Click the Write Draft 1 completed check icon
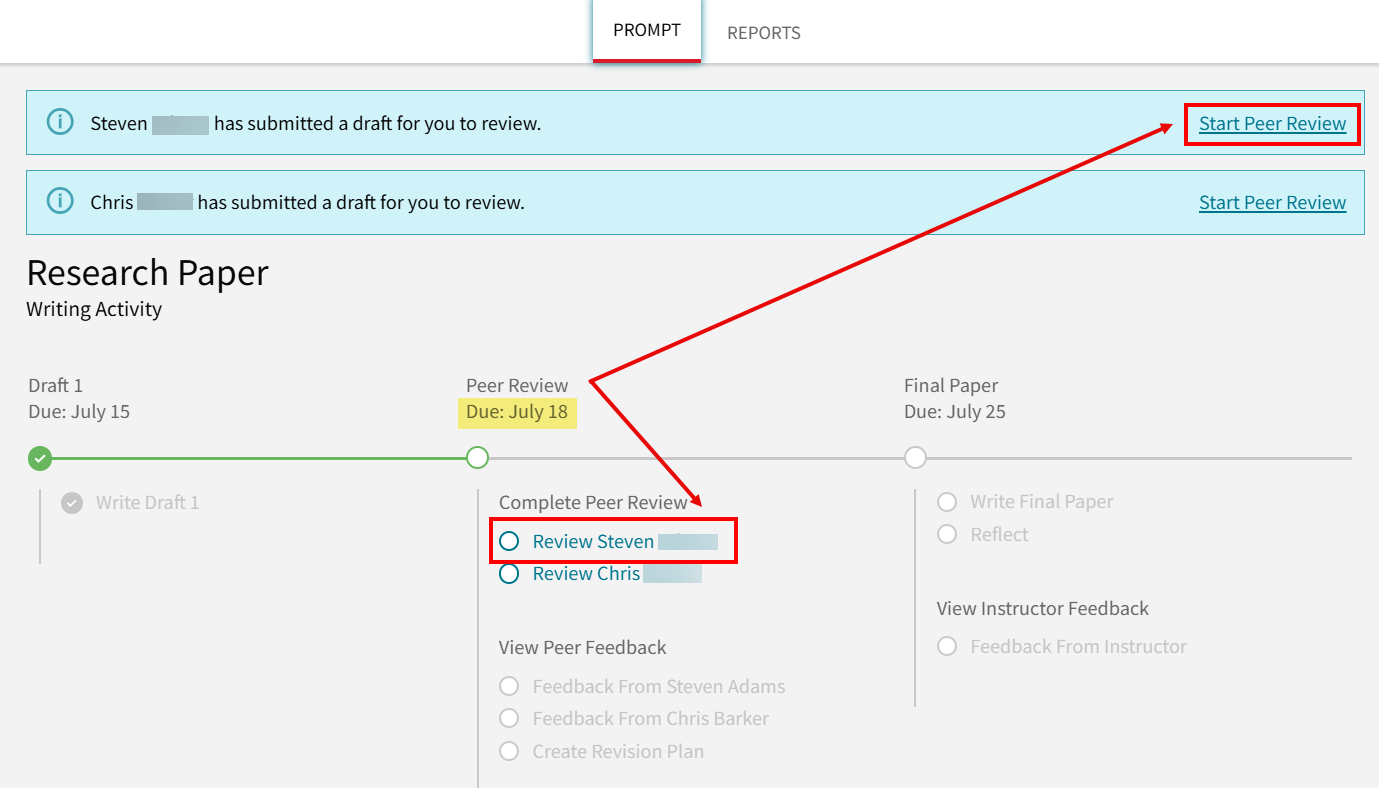Viewport: 1379px width, 788px height. tap(72, 503)
